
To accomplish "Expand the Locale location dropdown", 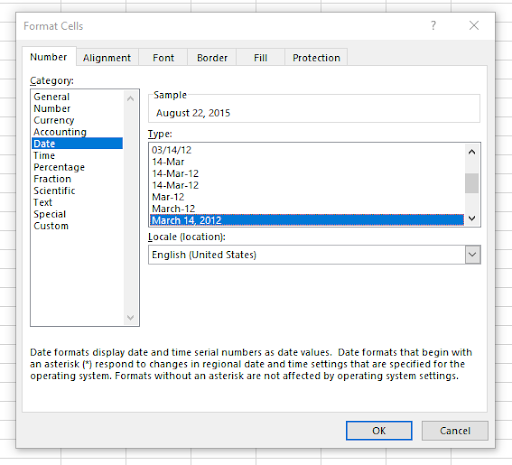I will 473,255.
